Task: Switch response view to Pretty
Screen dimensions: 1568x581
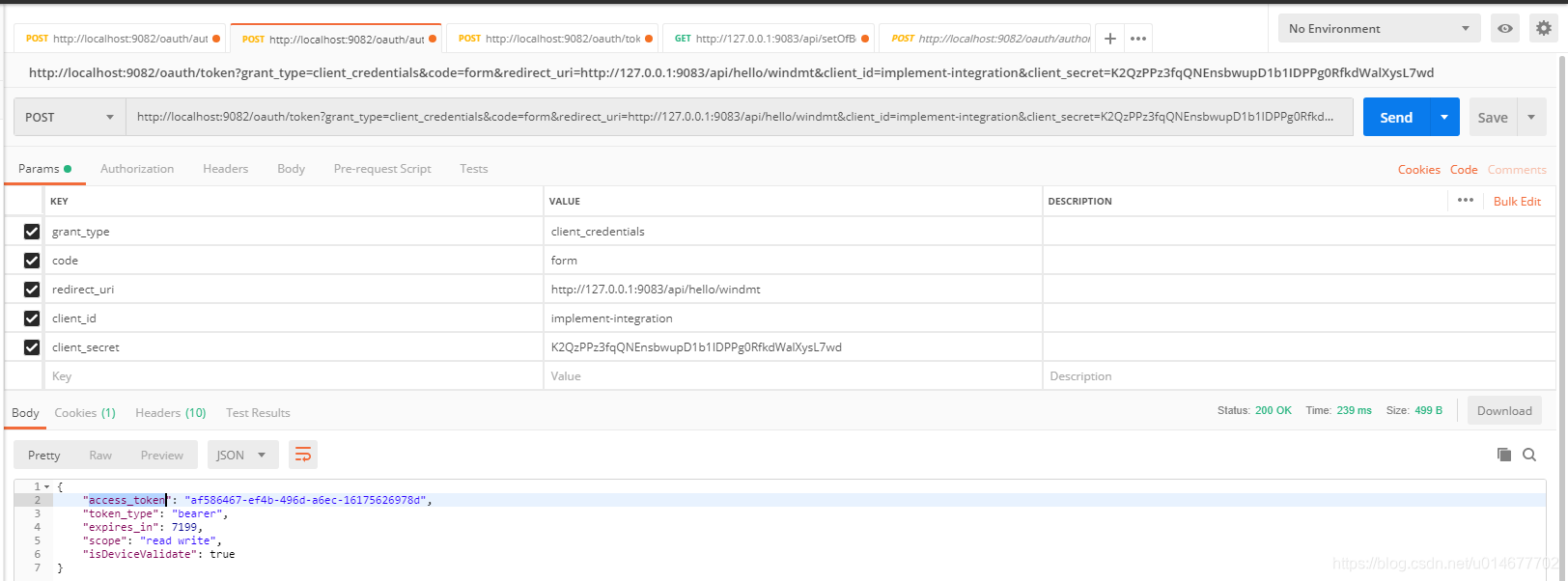Action: coord(43,455)
